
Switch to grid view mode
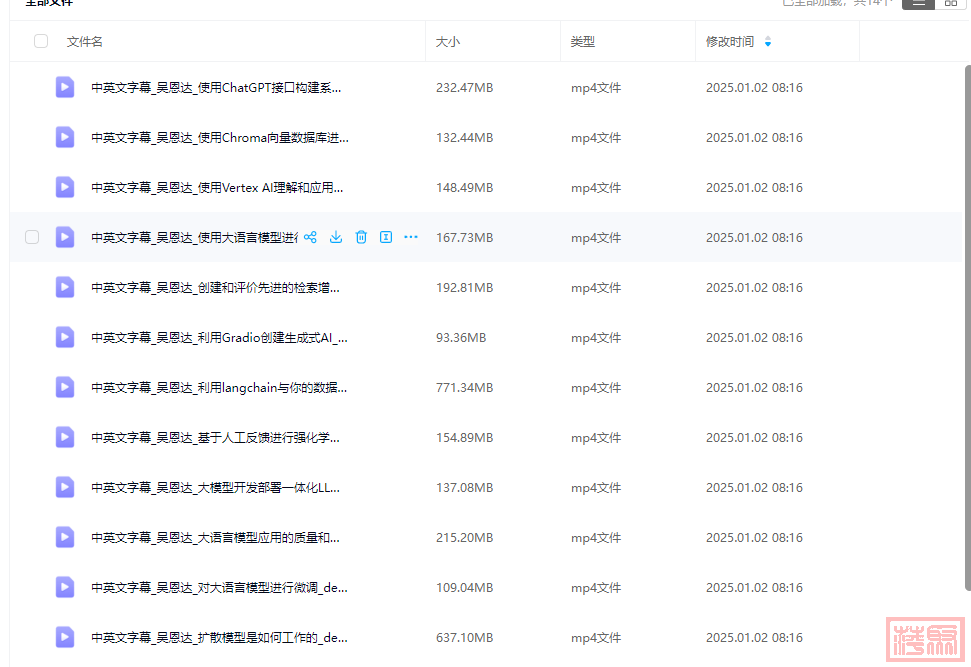pyautogui.click(x=950, y=3)
